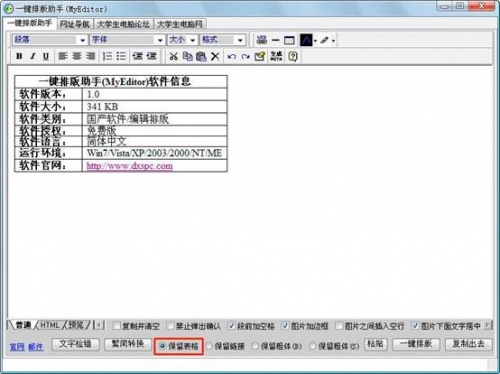
Task: Select the 保留粗体(B) radio button
Action: click(x=255, y=346)
